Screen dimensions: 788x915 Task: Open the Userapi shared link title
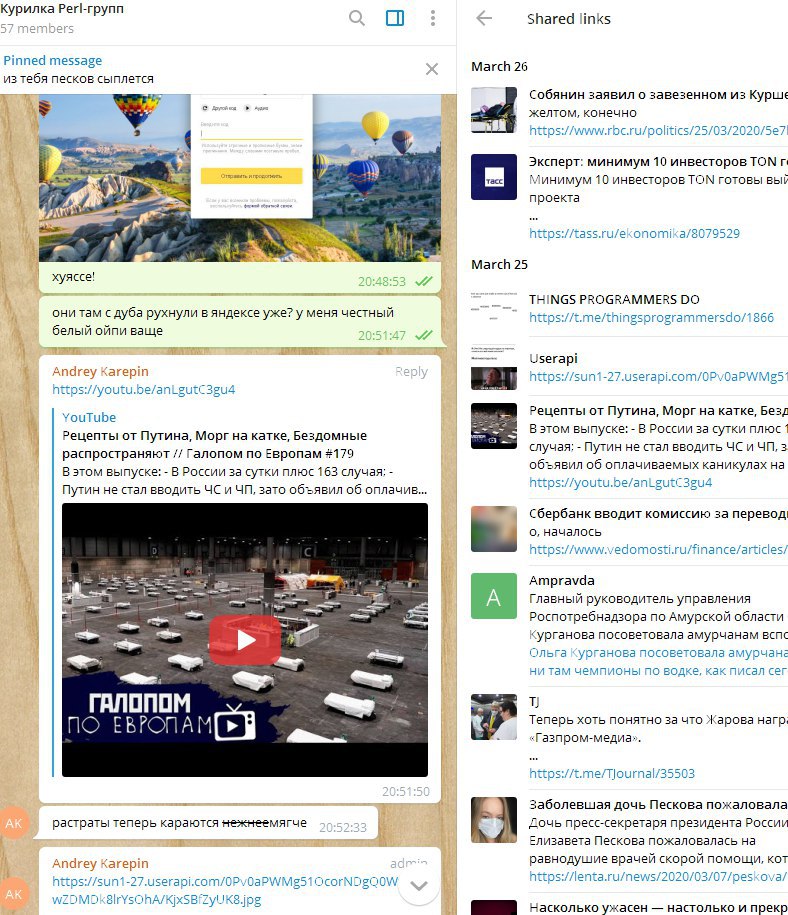tap(553, 359)
